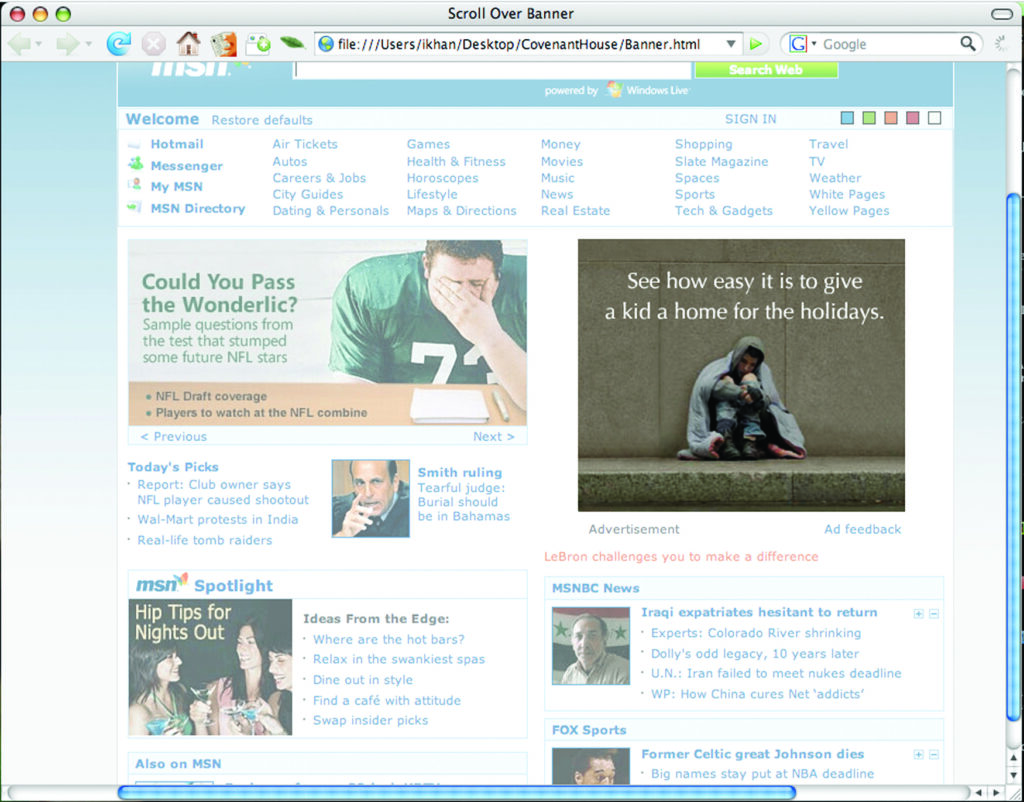Open the Back button history dropdown arrow
Screen dimensions: 1024x802
pos(39,44)
